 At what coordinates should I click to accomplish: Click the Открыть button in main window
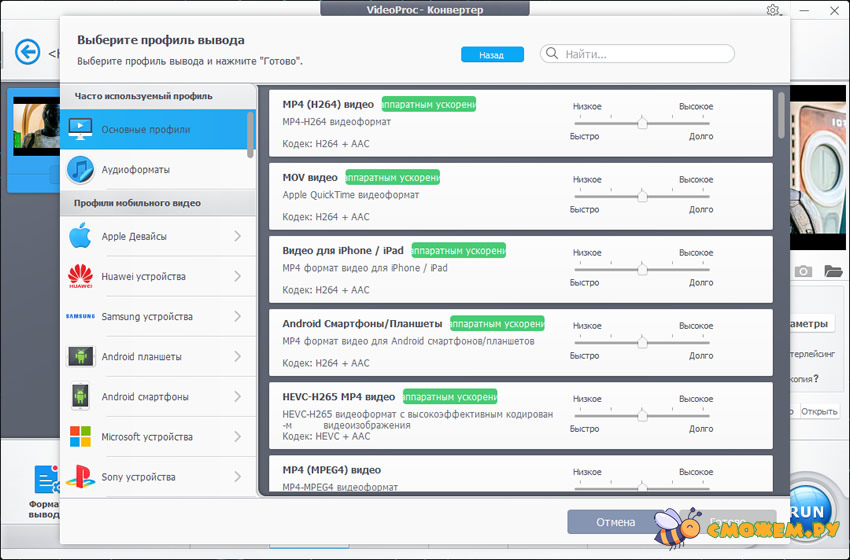819,411
